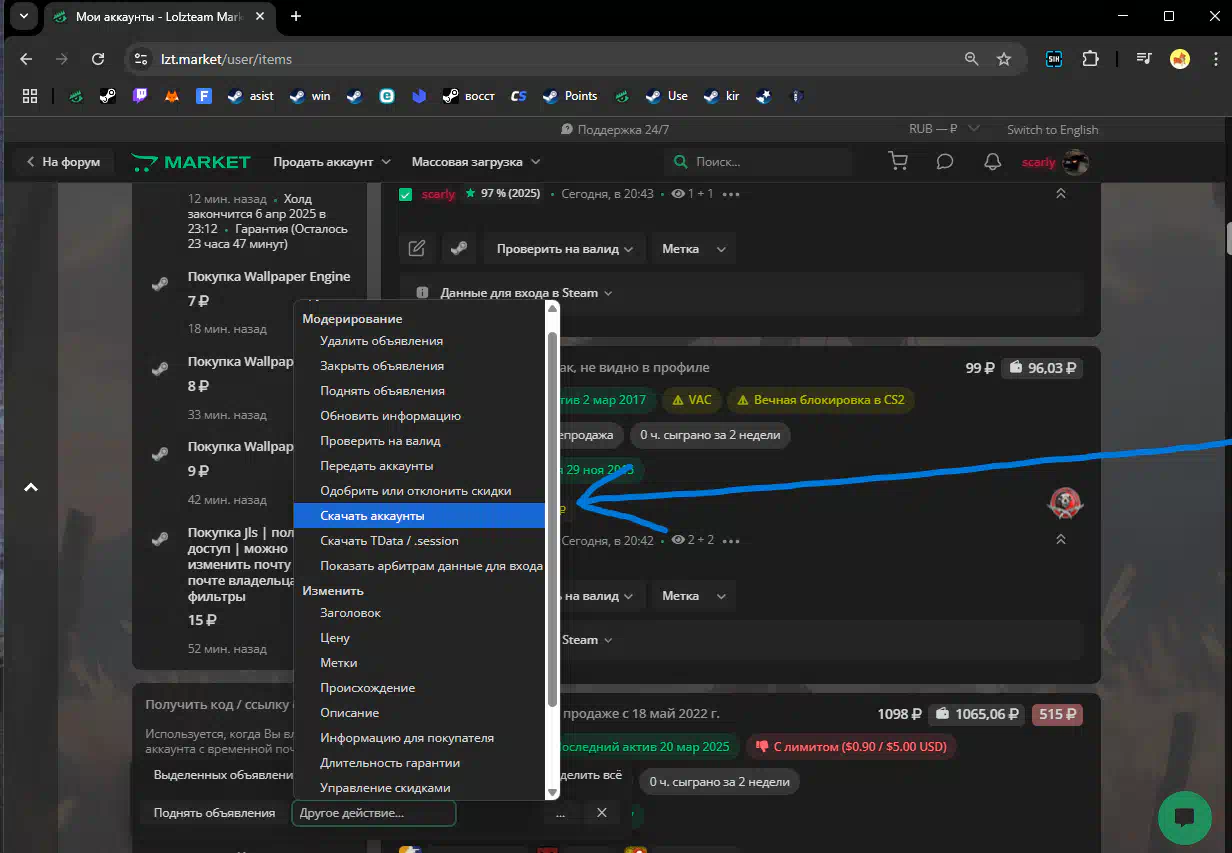
Task: Click the Steam icon button beside edit pencil
Action: tap(459, 249)
